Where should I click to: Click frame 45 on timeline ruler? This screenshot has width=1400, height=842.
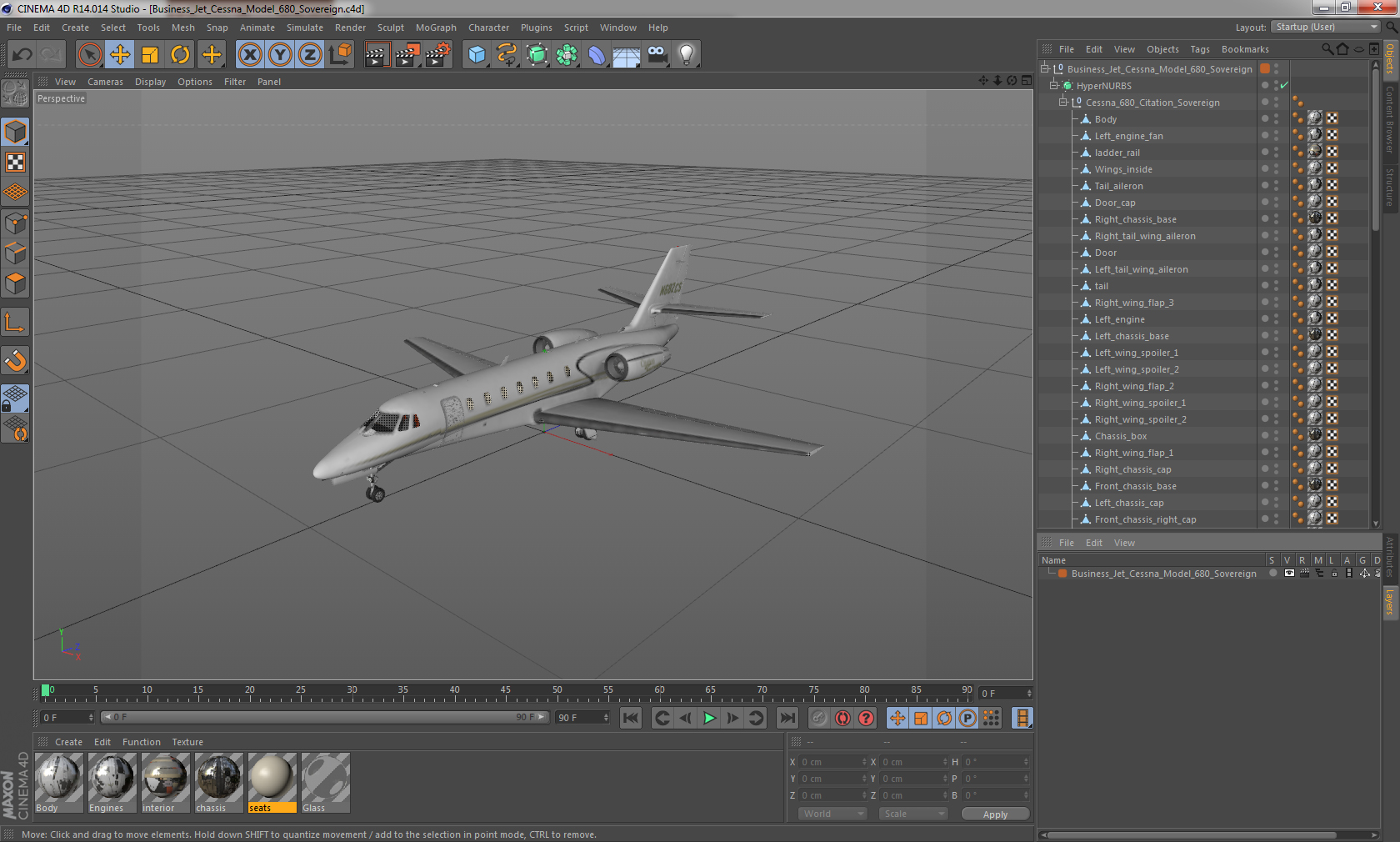[505, 692]
